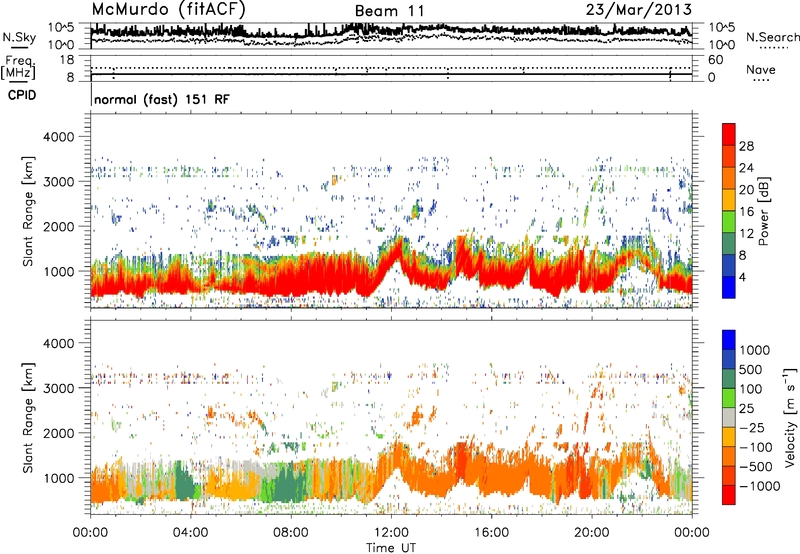The width and height of the screenshot is (800, 554).
Task: Click the orange 20–24 dB Power colorbar segment
Action: pos(729,178)
